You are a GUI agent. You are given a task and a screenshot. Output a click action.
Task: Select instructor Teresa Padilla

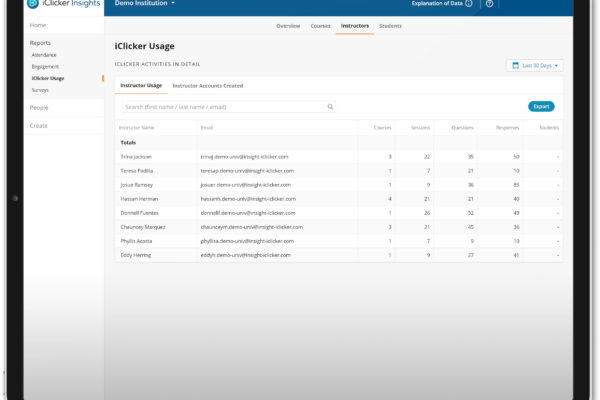pos(137,171)
